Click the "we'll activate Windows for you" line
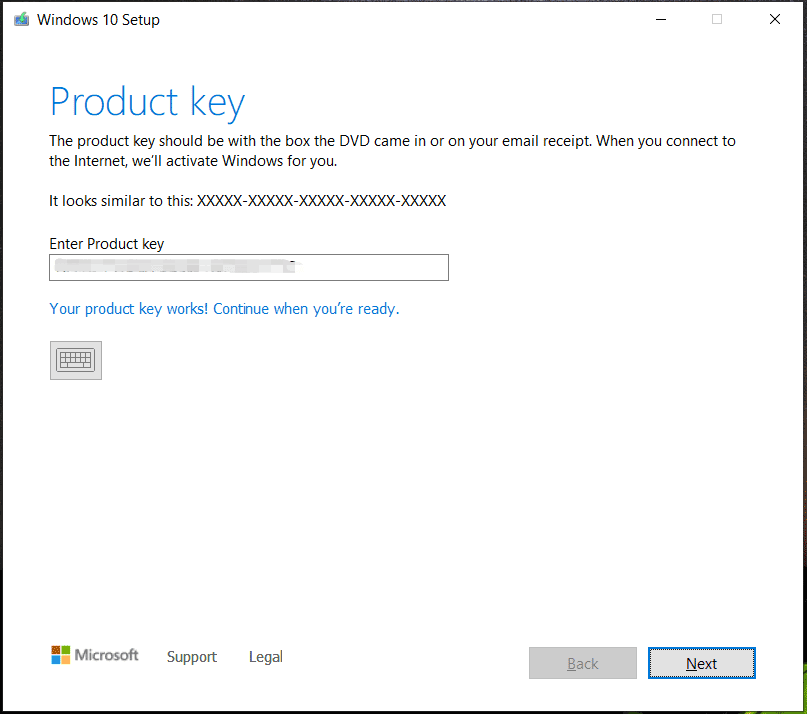The image size is (807, 714). tap(200, 161)
